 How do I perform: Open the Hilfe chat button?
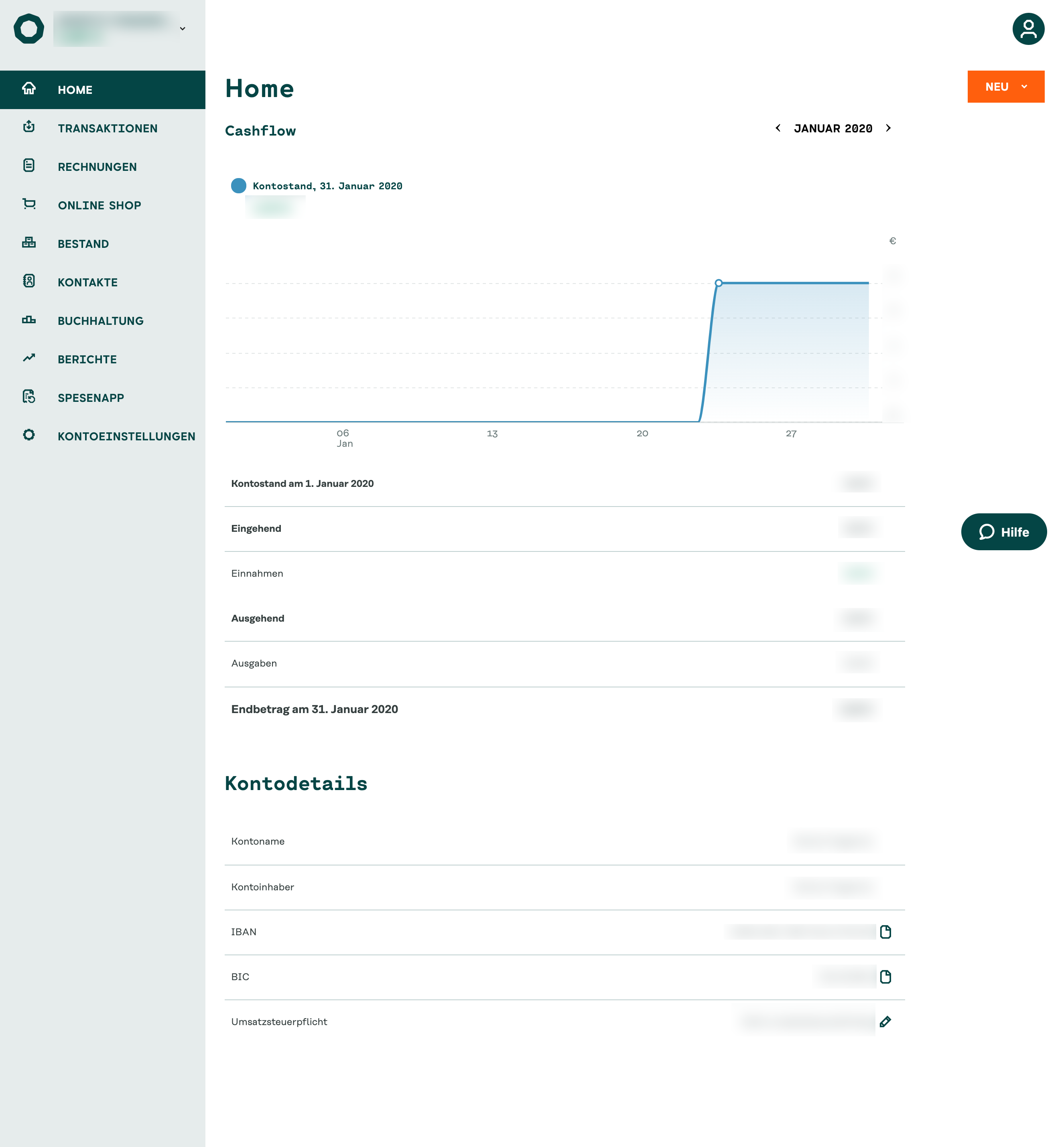[1003, 532]
